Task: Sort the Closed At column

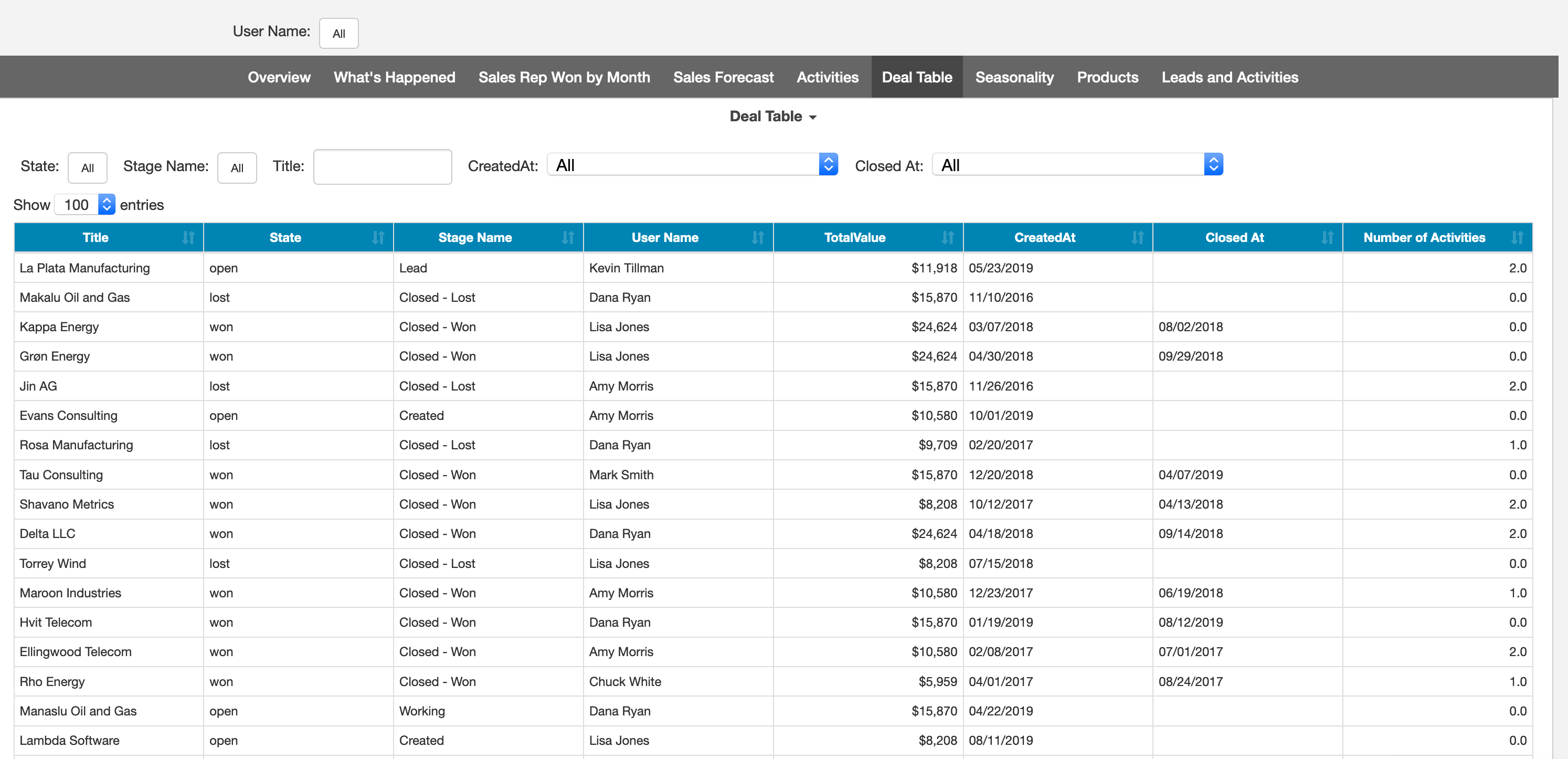Action: pyautogui.click(x=1328, y=237)
